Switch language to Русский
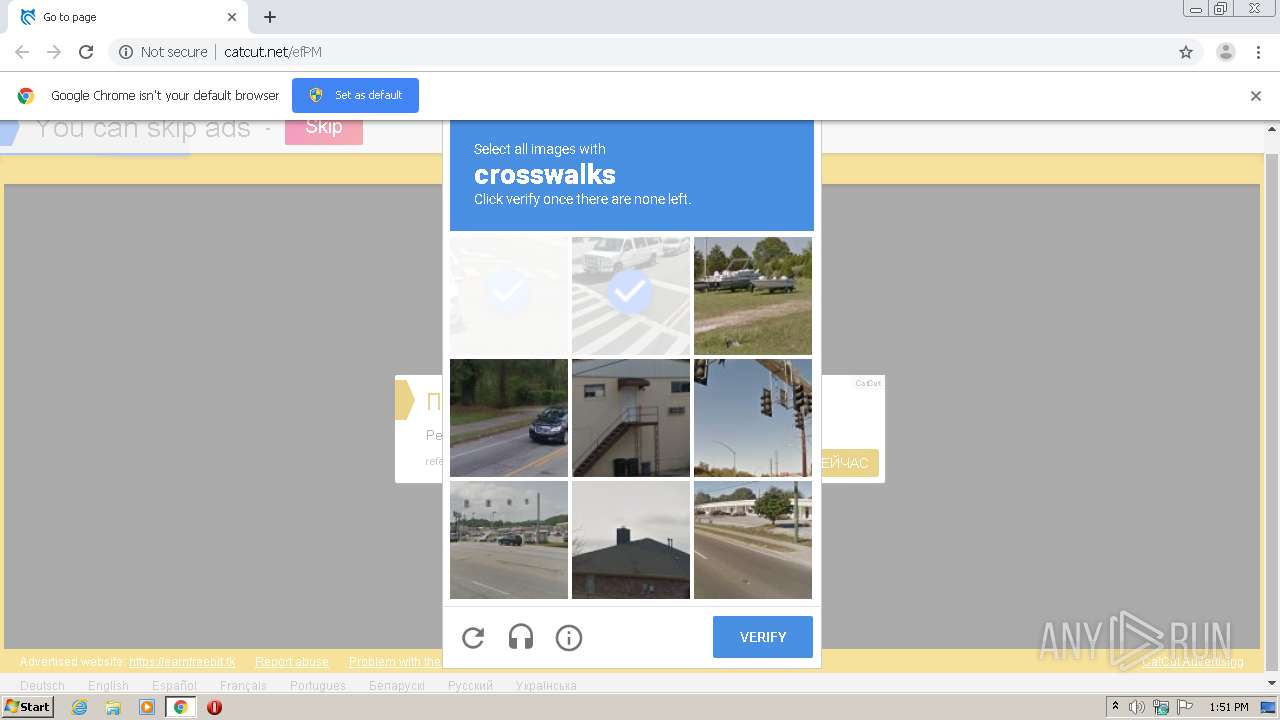Screen dimensions: 1280x720 (470, 686)
